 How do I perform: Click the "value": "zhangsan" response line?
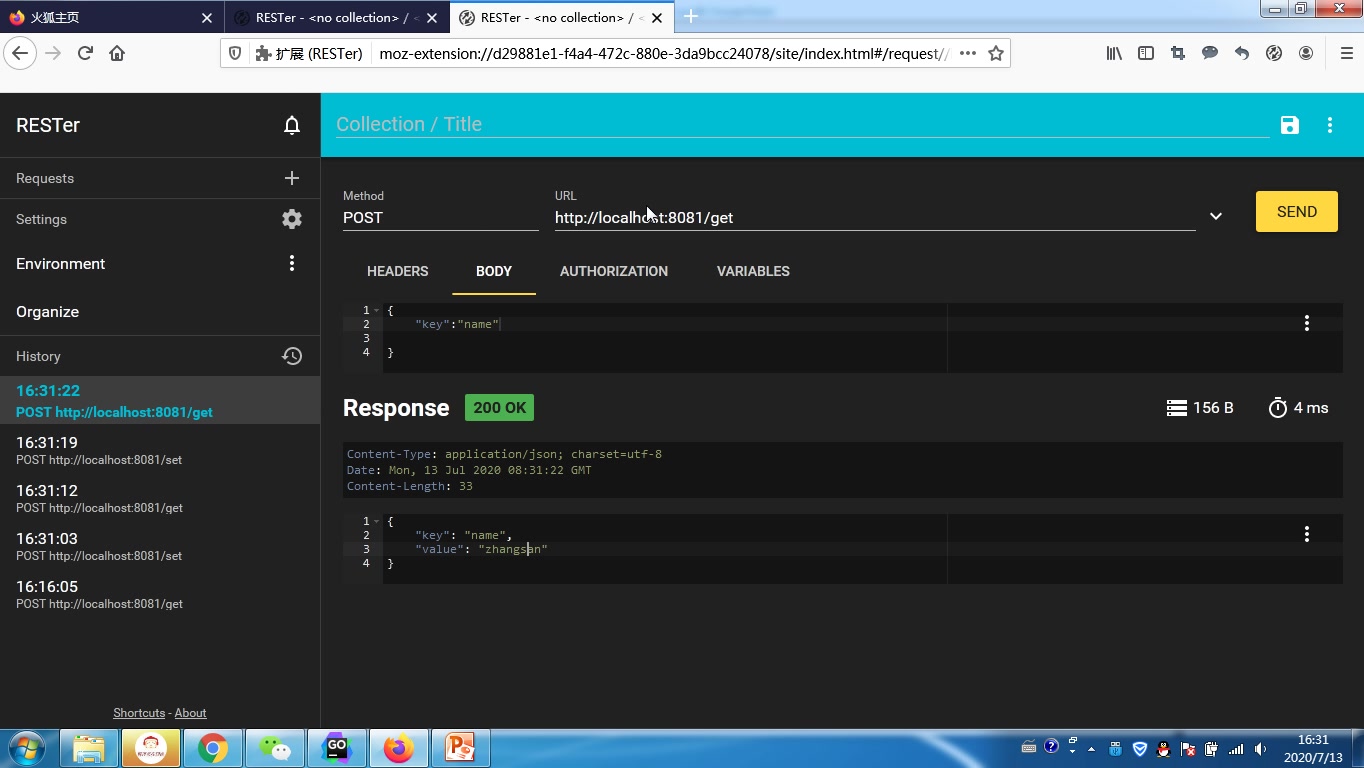tap(481, 549)
